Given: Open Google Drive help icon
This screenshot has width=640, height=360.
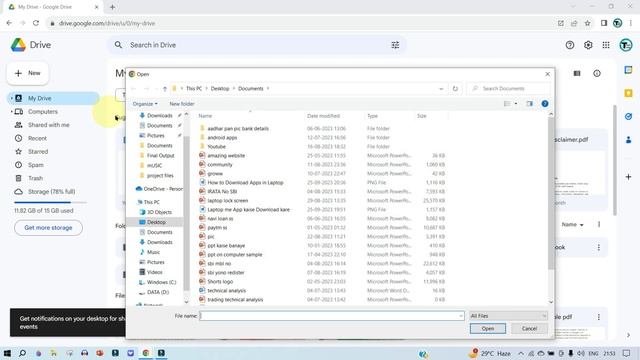Looking at the screenshot, I should [570, 45].
